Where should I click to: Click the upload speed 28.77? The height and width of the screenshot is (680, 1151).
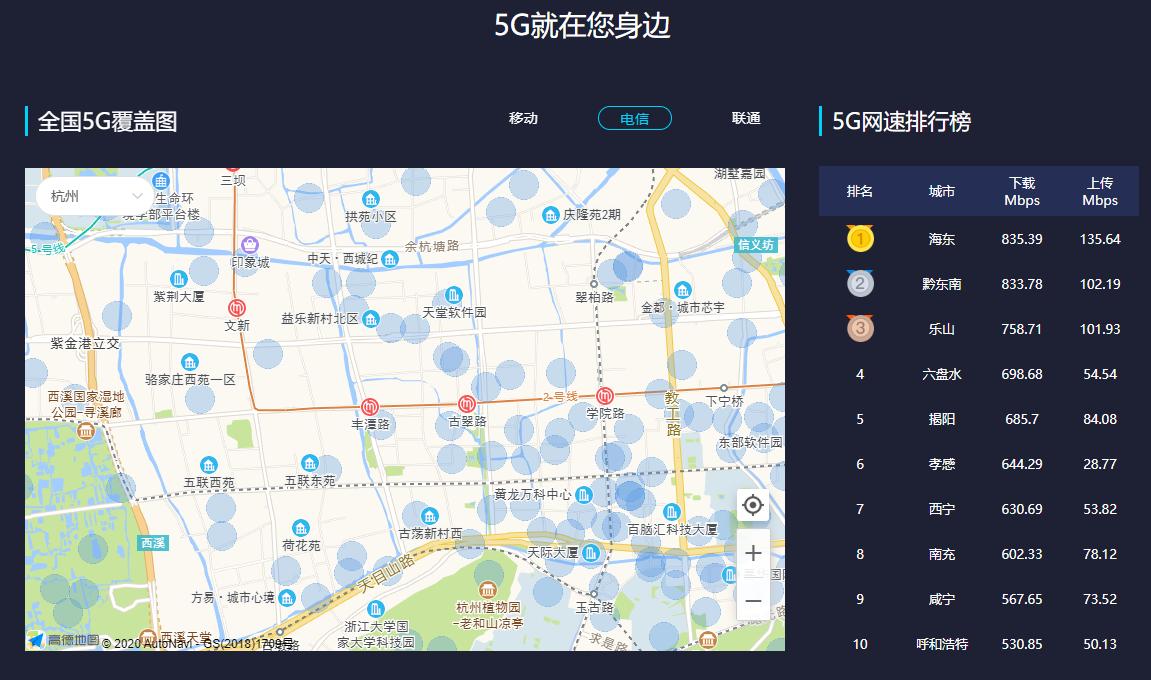coord(1100,464)
